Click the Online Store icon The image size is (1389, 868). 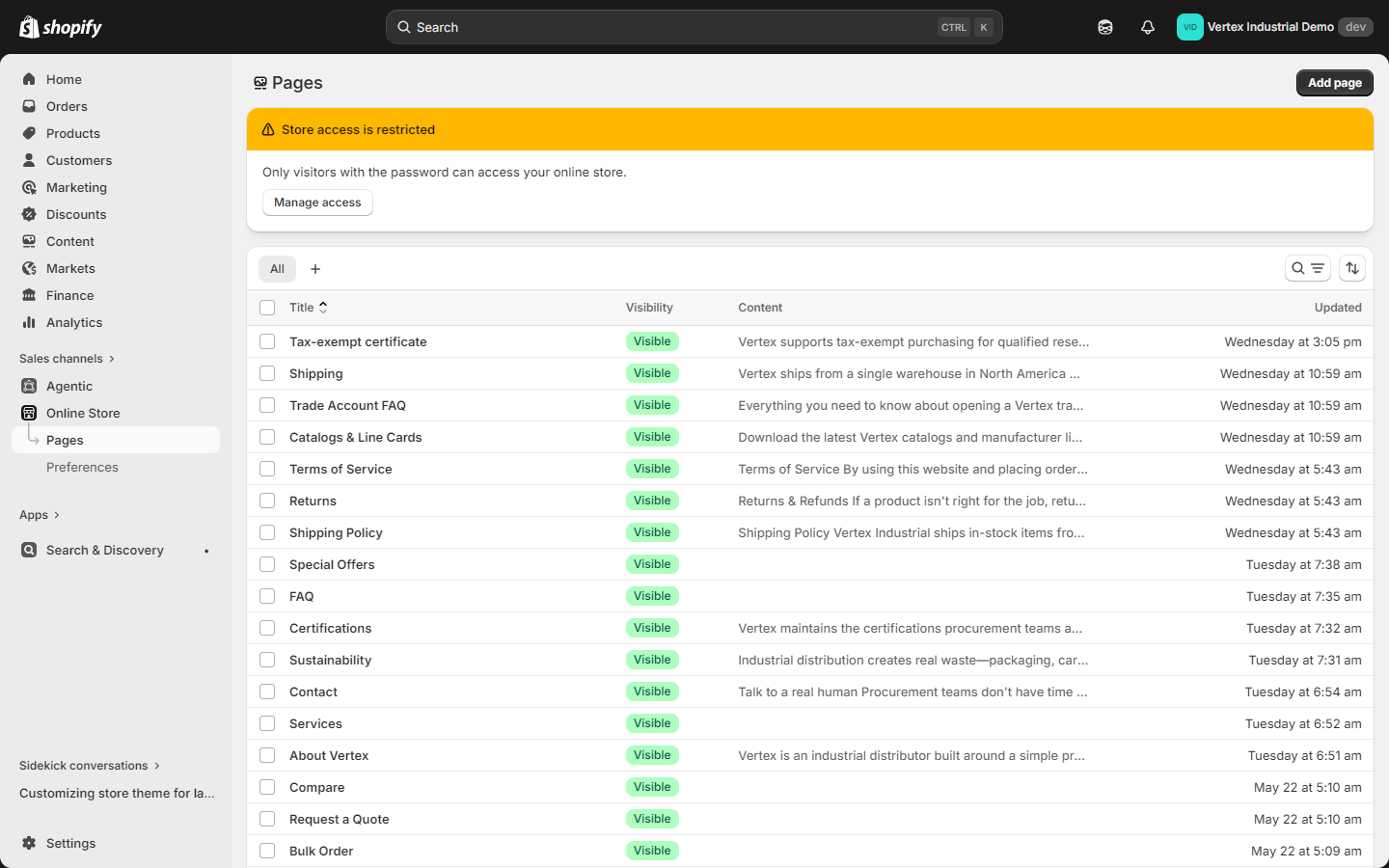29,413
